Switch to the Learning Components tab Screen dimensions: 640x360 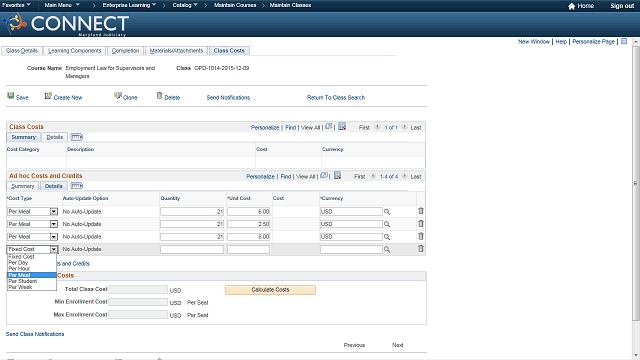pos(74,51)
